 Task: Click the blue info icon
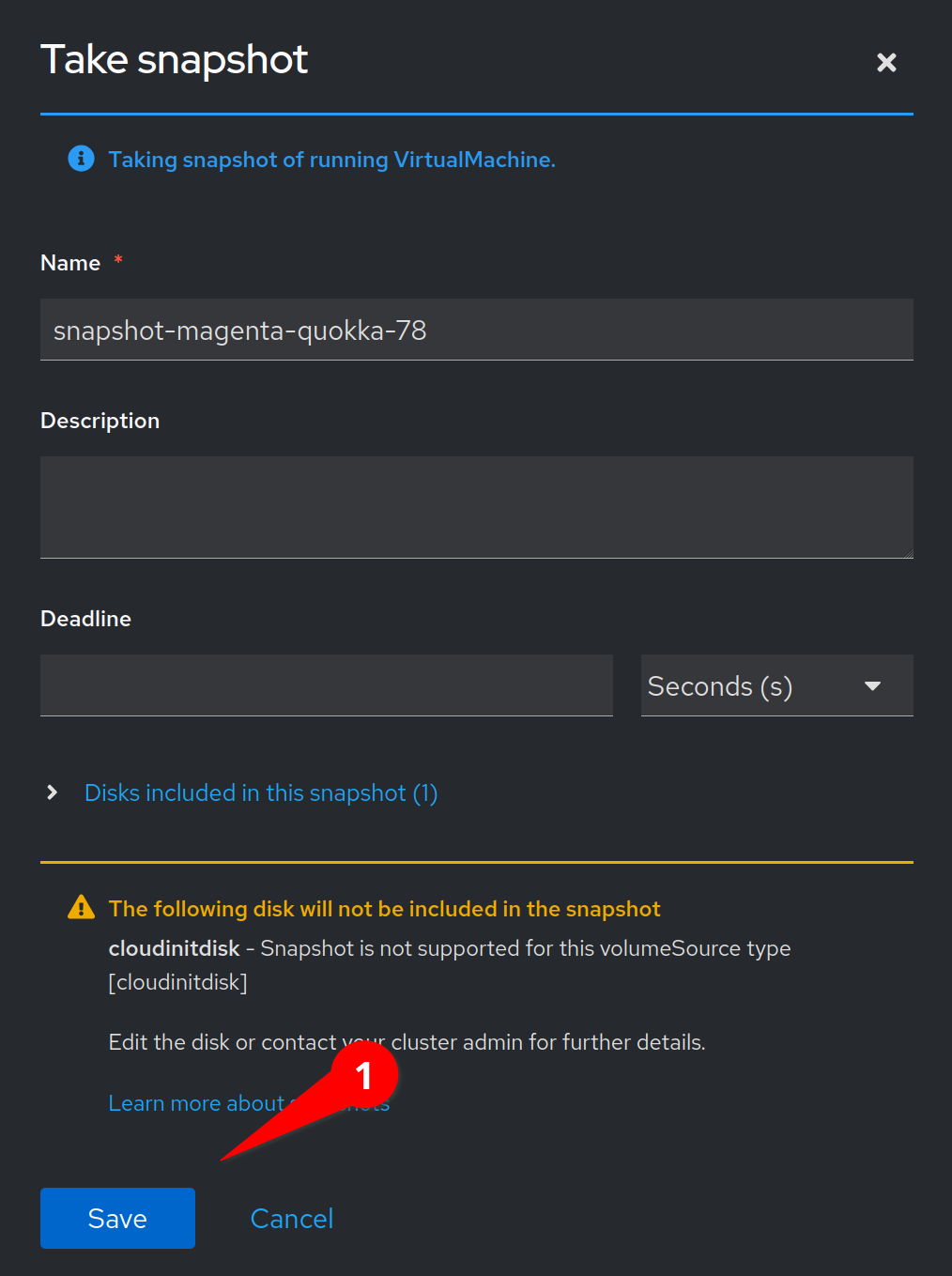82,159
